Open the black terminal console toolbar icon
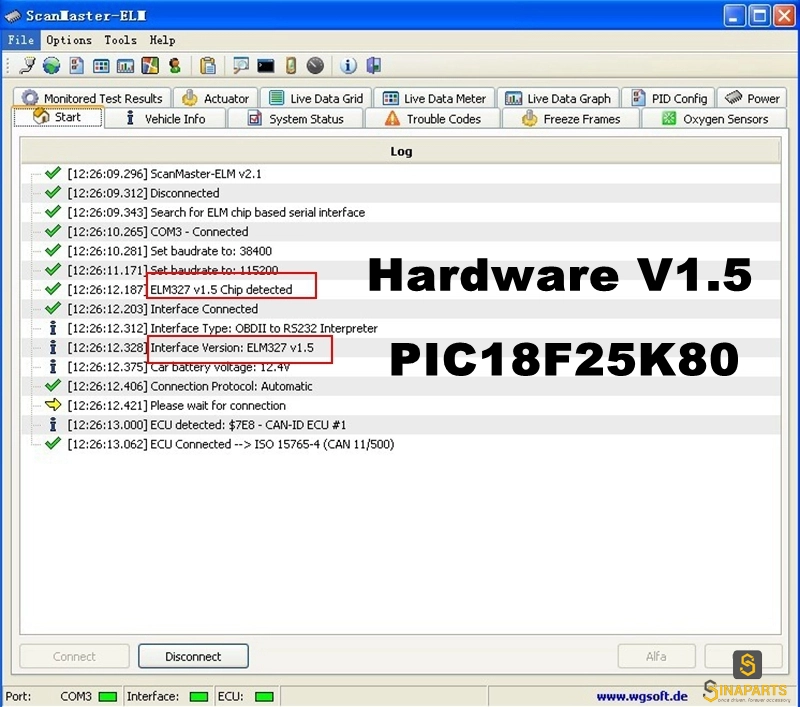 [x=265, y=65]
